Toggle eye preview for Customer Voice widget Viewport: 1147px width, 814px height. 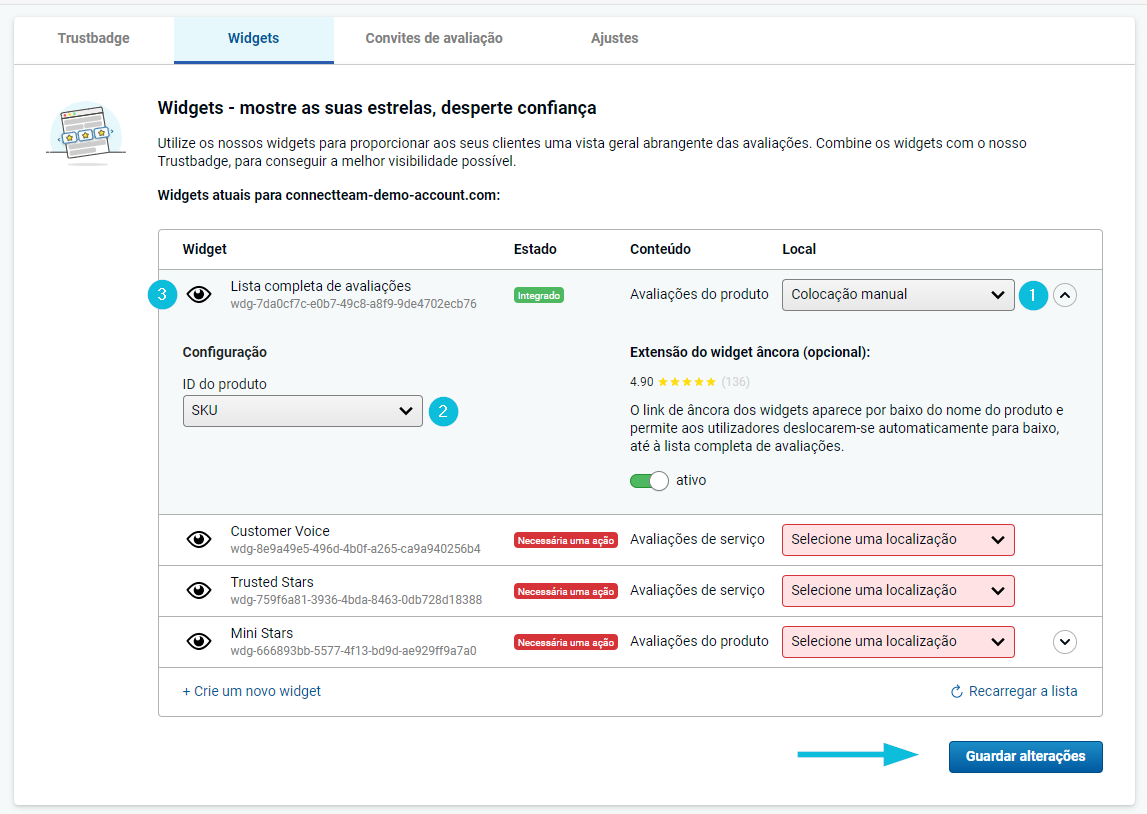(x=199, y=540)
